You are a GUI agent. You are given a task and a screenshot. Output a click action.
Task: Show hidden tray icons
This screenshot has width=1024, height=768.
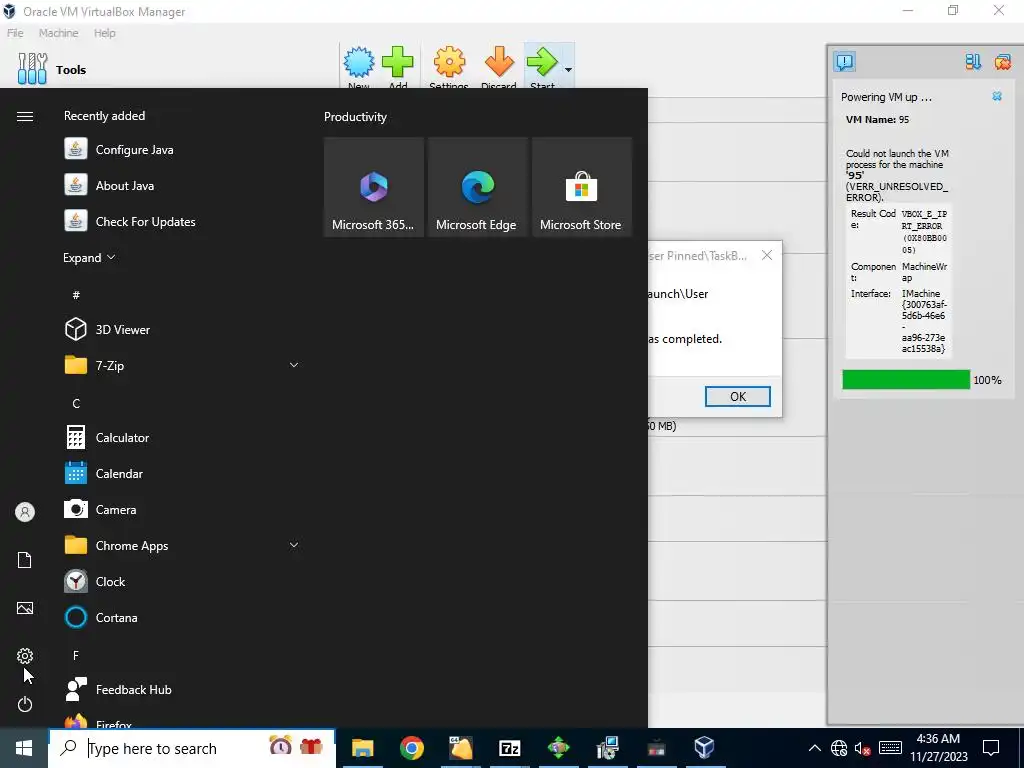[814, 748]
